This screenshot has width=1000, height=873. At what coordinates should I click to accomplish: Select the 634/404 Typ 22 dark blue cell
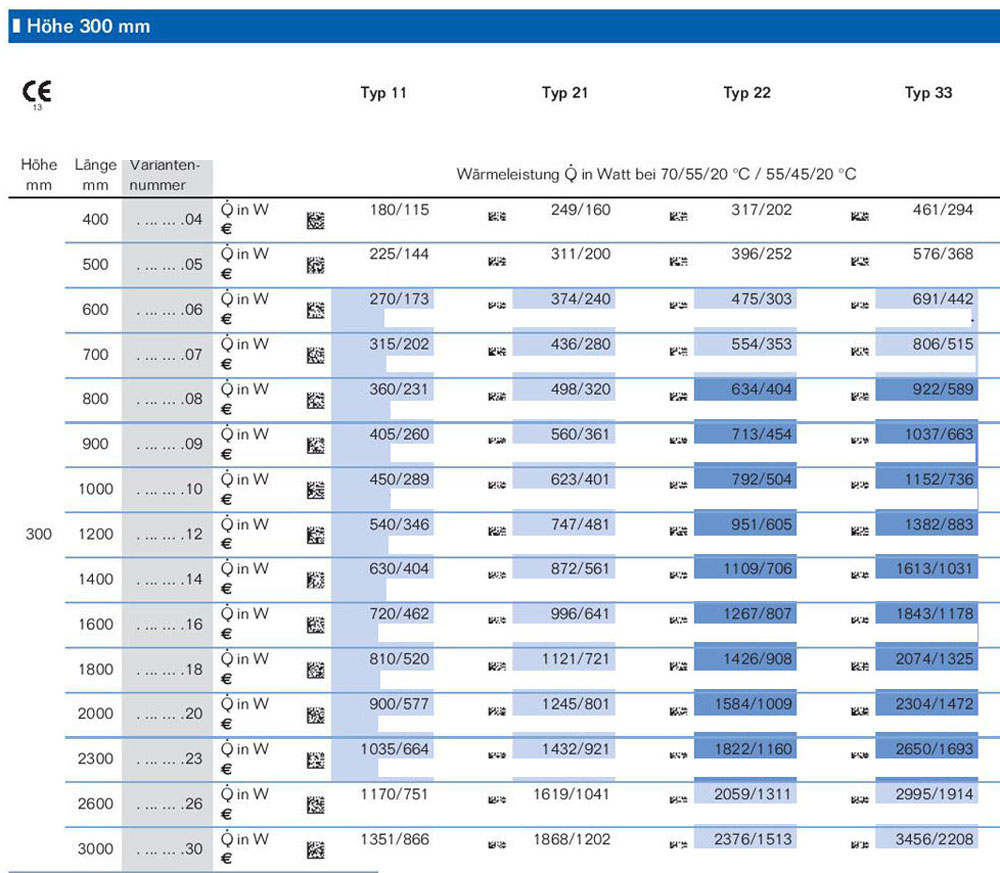tap(745, 390)
